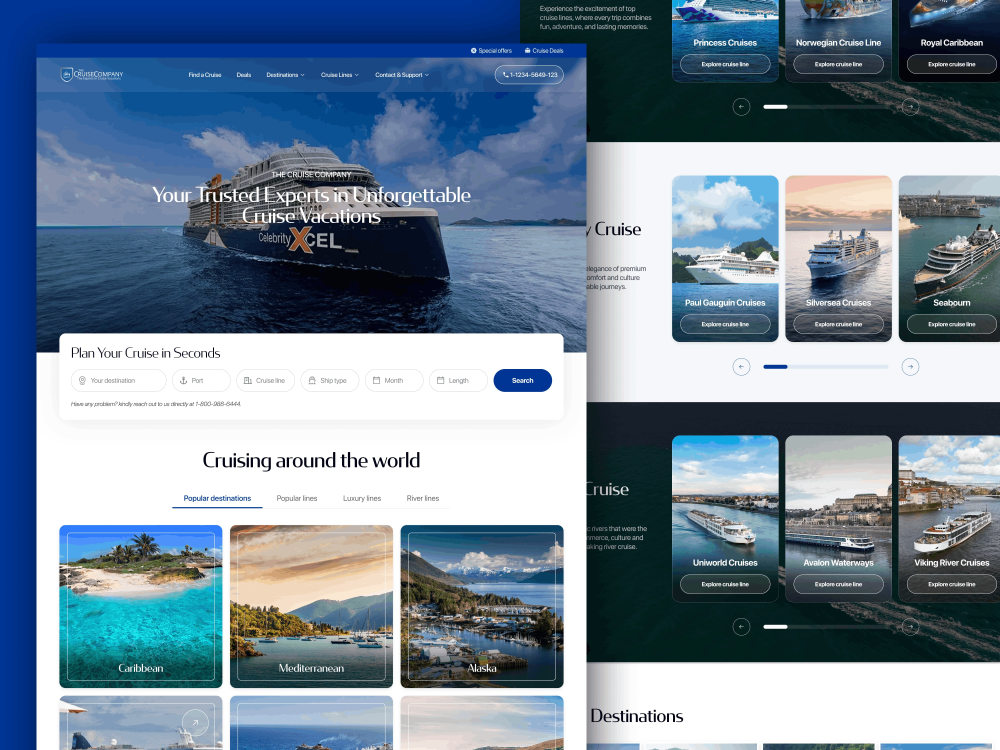Explore cruise line for Uniworld Cruises
The width and height of the screenshot is (1000, 750).
(x=725, y=584)
